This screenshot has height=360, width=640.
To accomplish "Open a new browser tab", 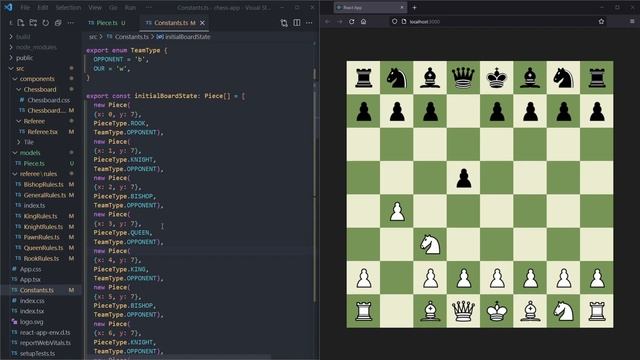I will pos(414,7).
